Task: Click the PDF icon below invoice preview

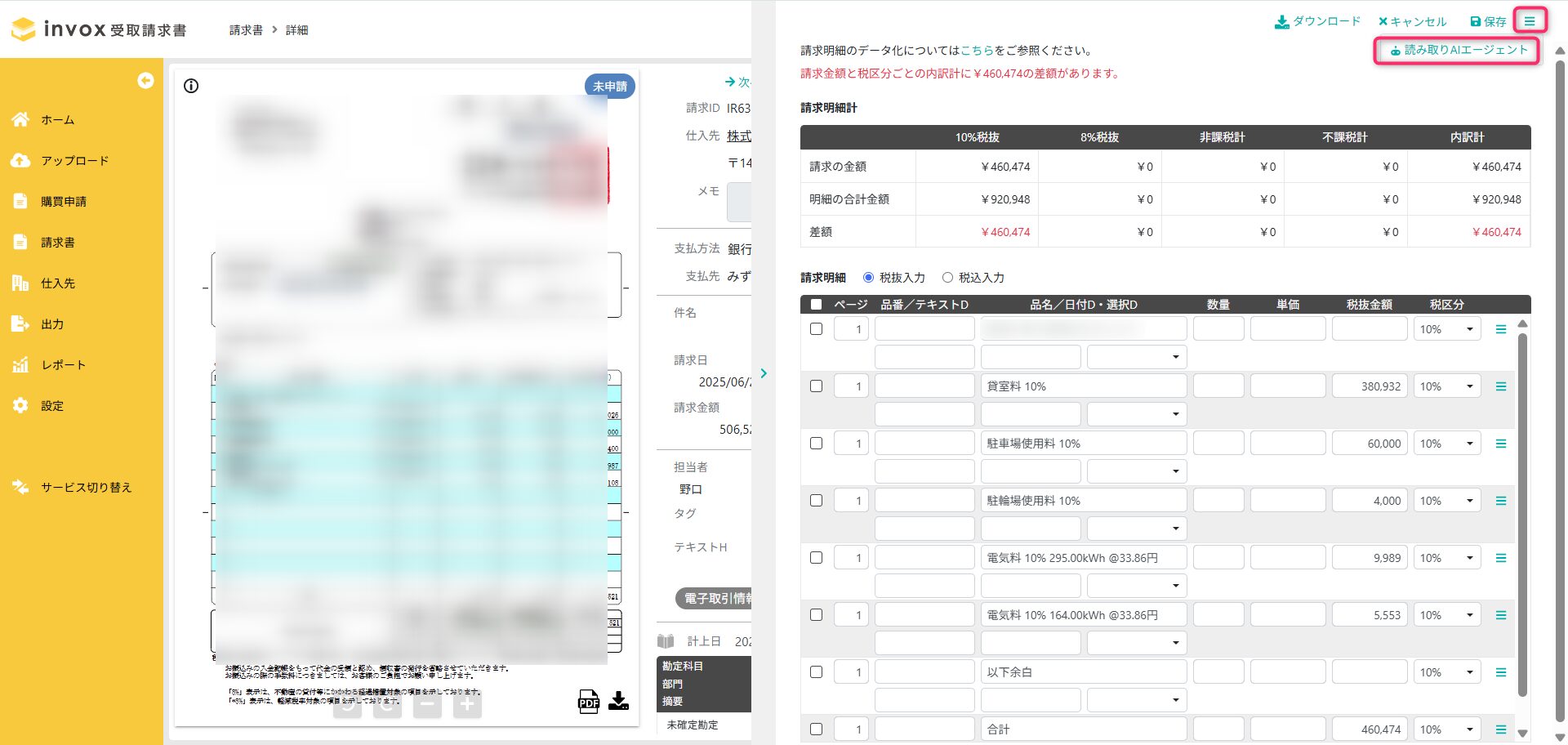Action: [588, 702]
